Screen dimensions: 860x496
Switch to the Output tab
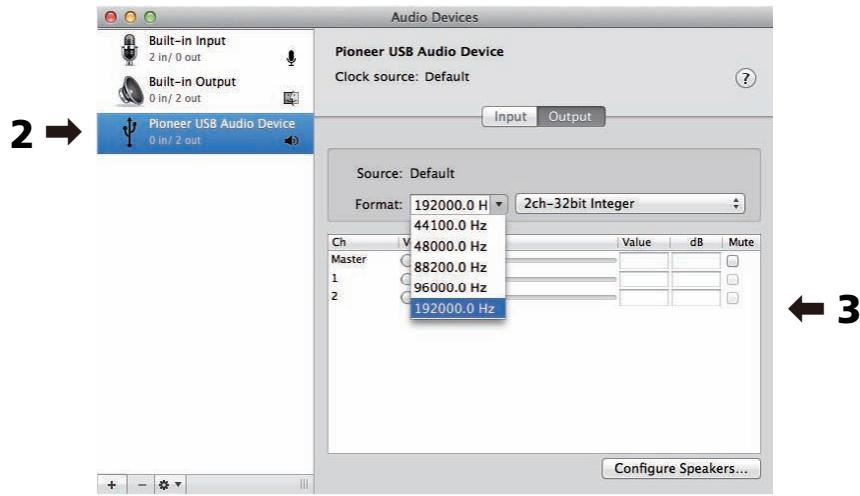[x=570, y=116]
